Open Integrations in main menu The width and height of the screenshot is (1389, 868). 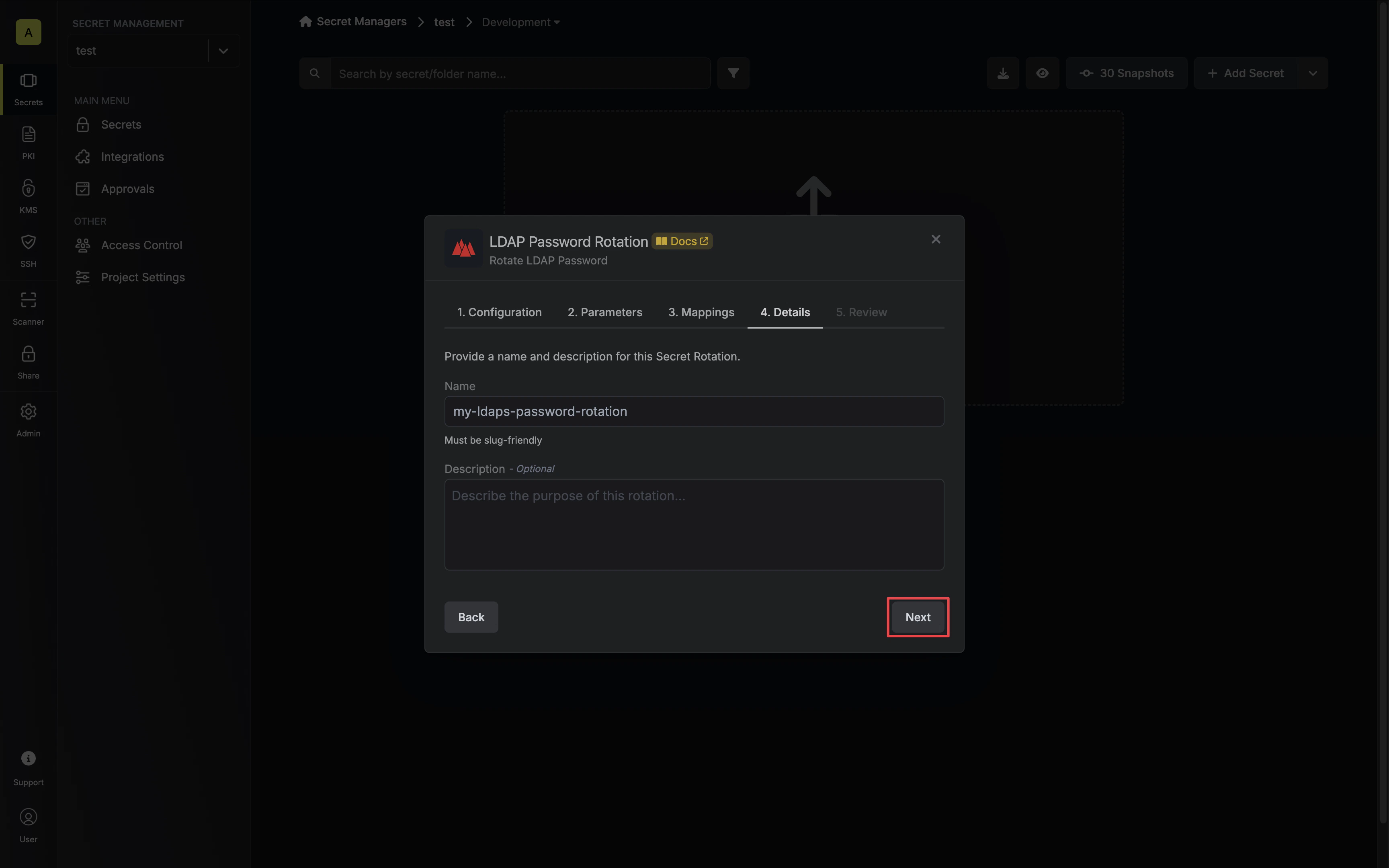pos(132,157)
